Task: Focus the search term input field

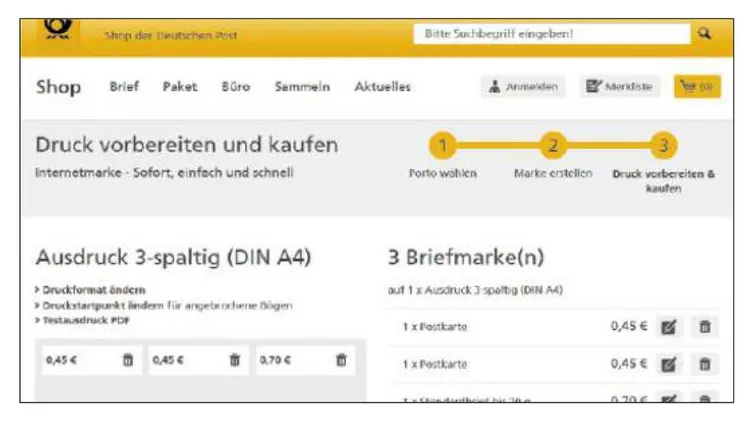Action: [x=551, y=34]
